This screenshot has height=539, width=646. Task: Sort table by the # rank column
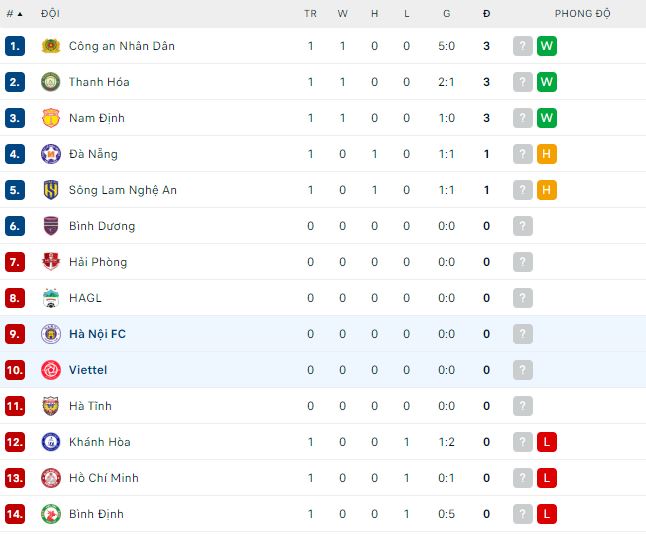click(x=13, y=14)
